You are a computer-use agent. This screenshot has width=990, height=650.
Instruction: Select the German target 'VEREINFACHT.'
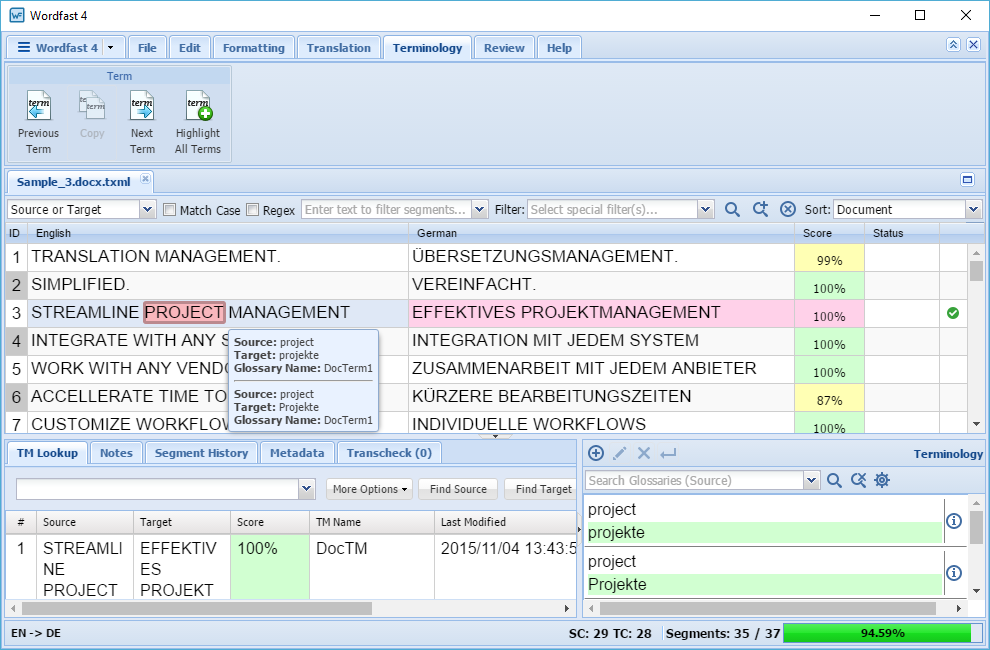click(x=474, y=284)
